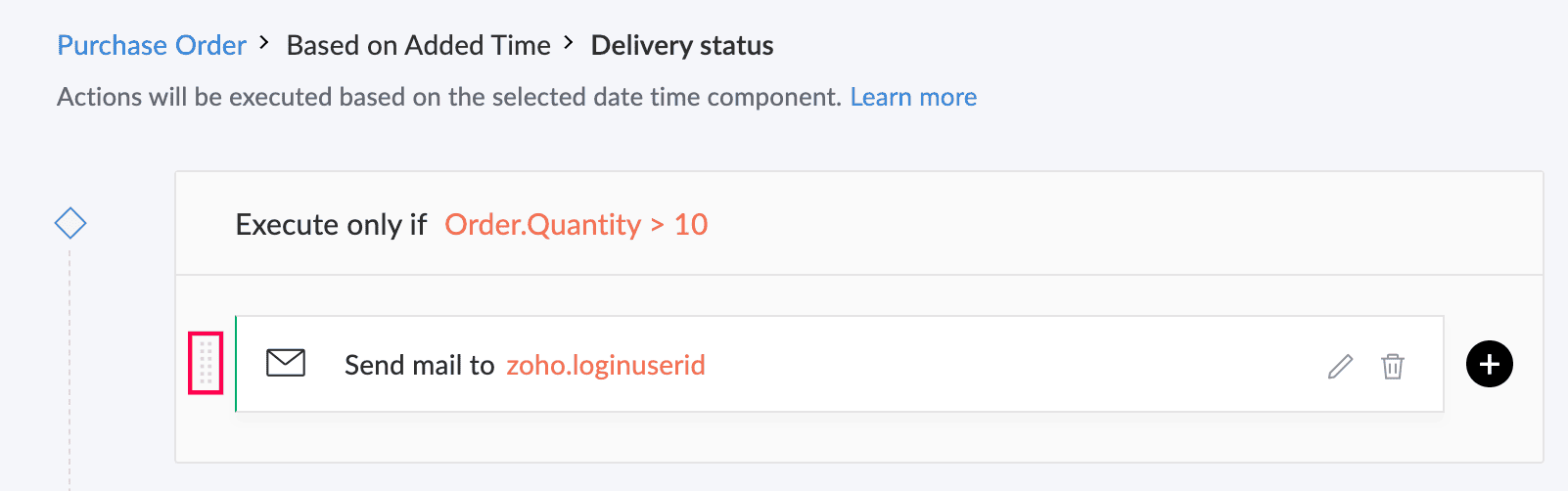This screenshot has width=1568, height=491.
Task: Click the Send mail to text
Action: 419,365
